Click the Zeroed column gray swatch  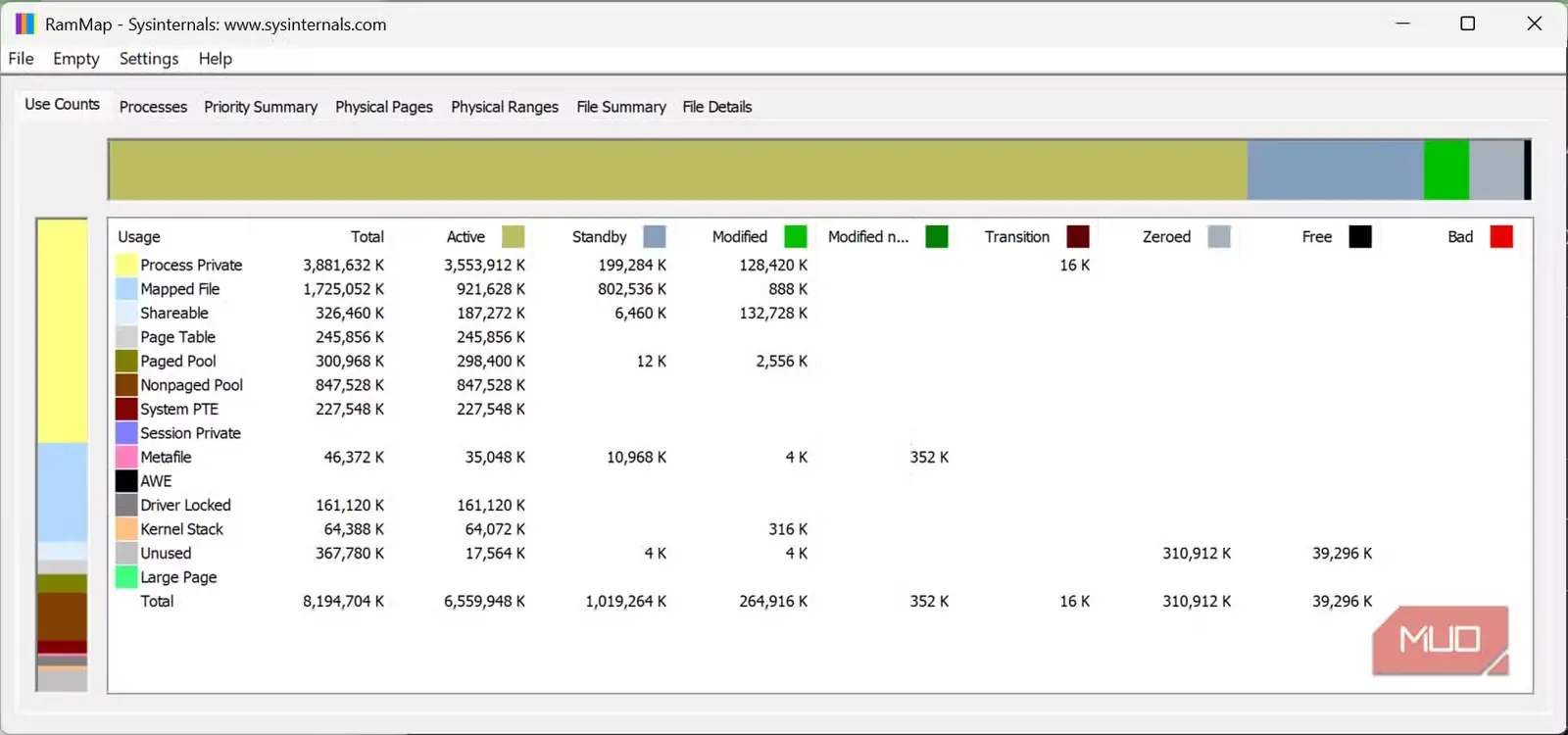coord(1219,236)
